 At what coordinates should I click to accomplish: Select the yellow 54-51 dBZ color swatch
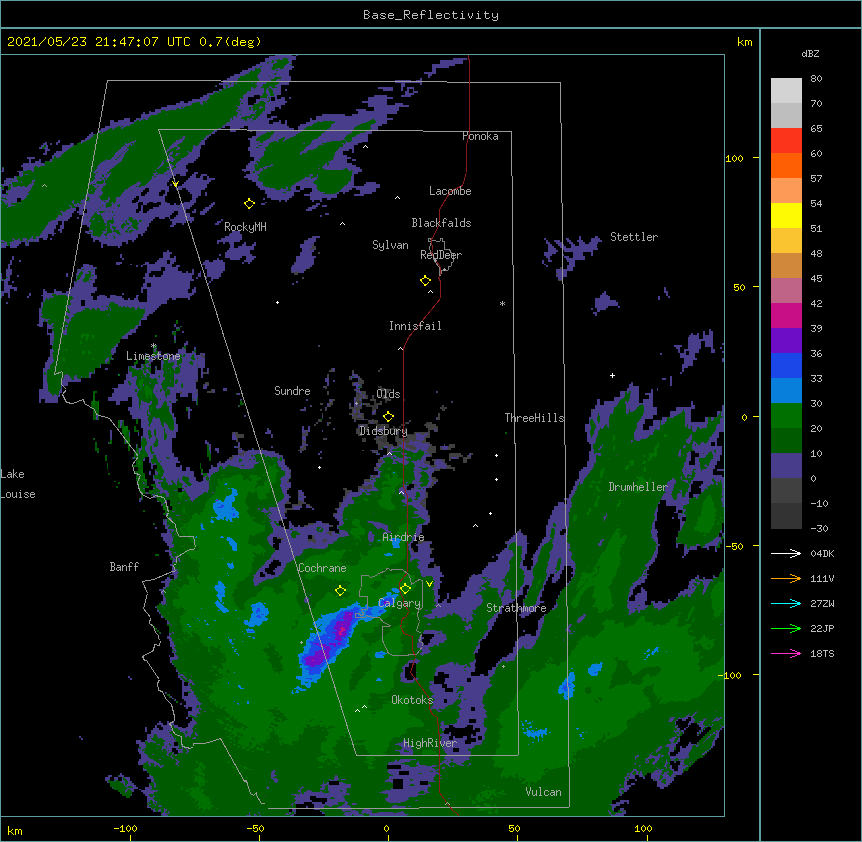point(786,215)
